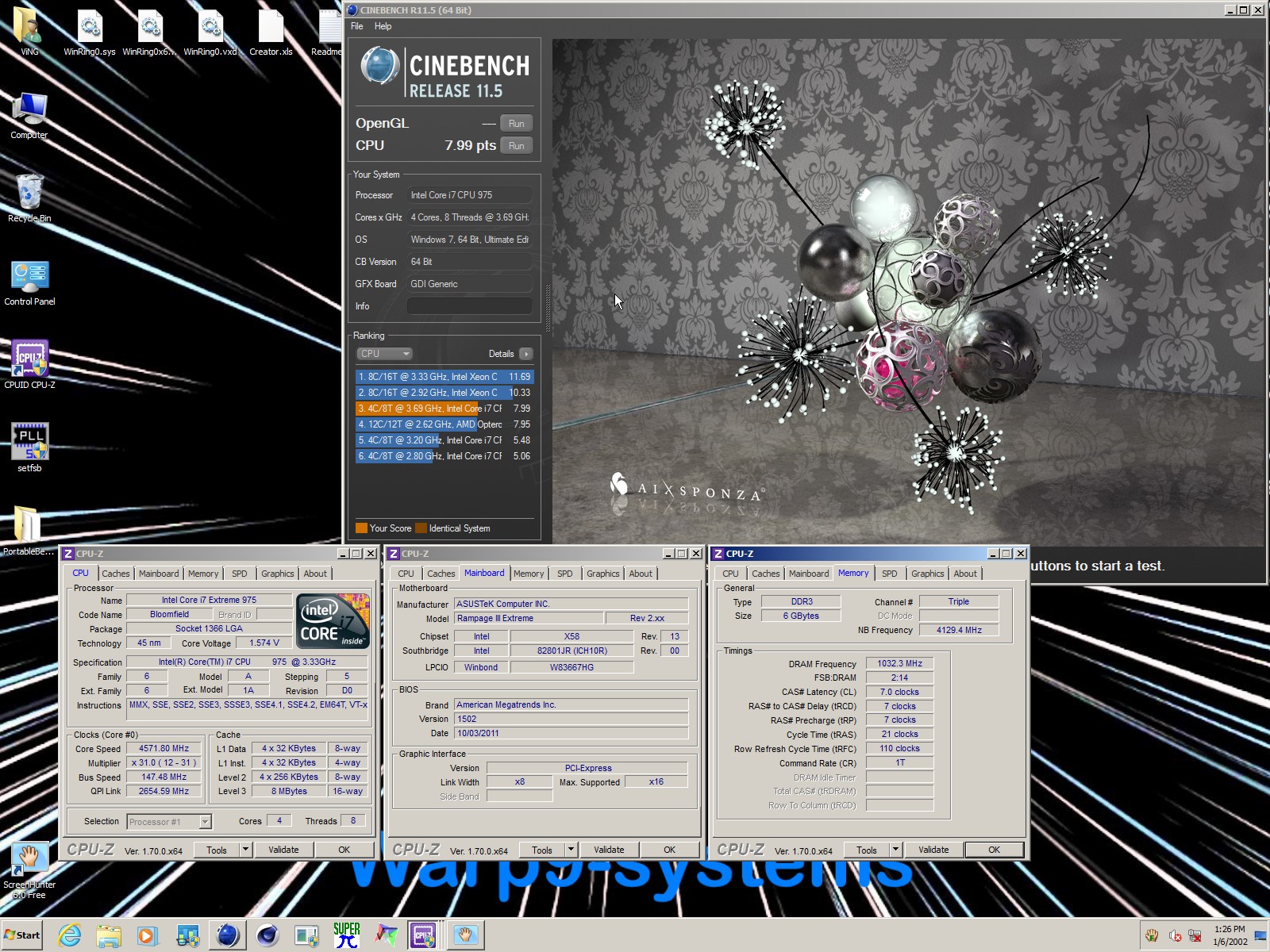Click Validate in middle CPU-Z window
Screen dimensions: 1270x952
pos(609,850)
